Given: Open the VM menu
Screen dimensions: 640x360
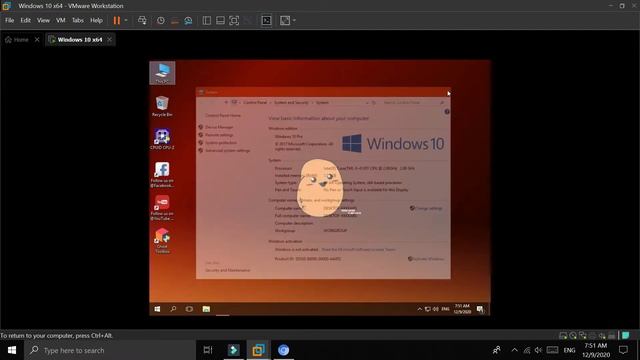Looking at the screenshot, I should (60, 20).
